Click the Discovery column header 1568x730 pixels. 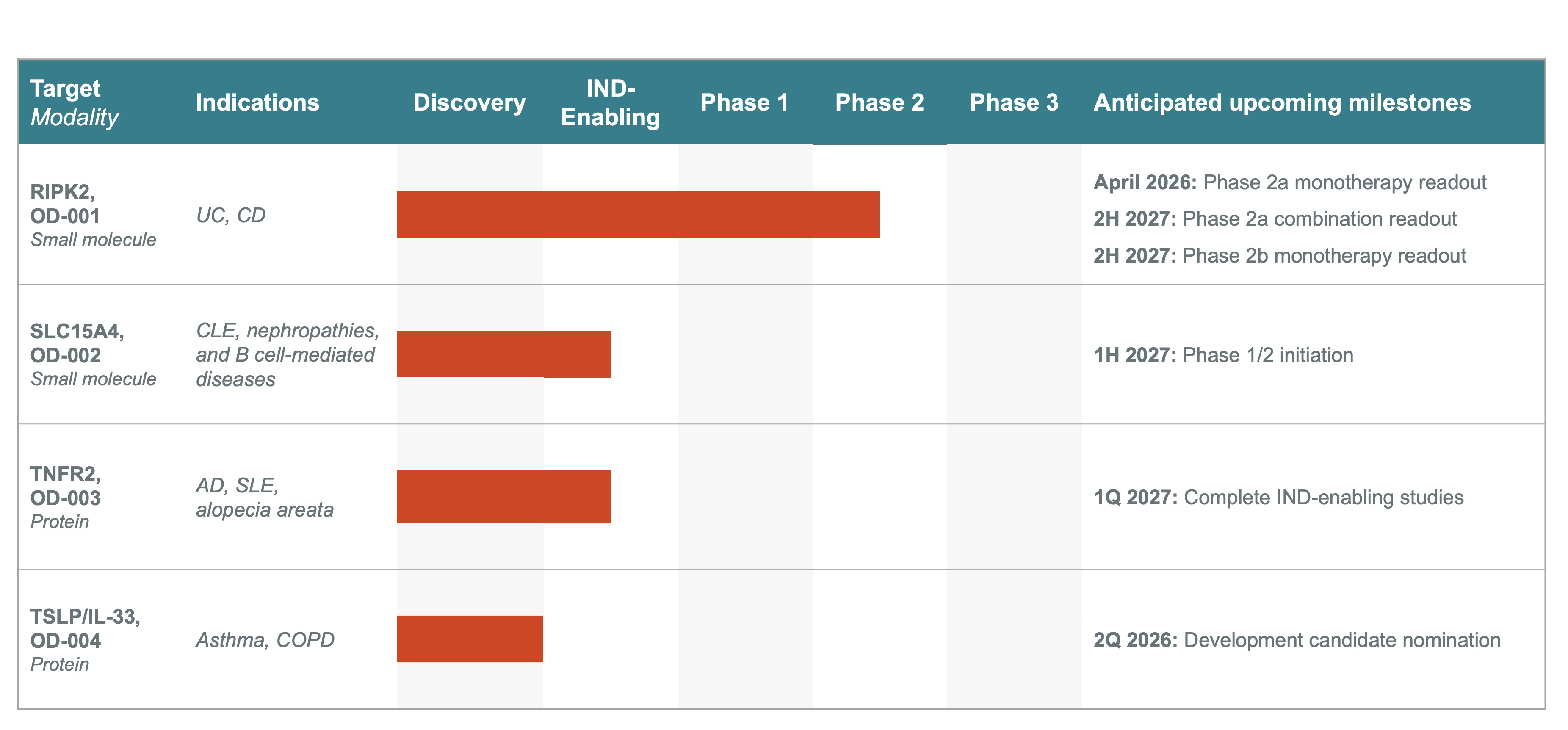469,102
